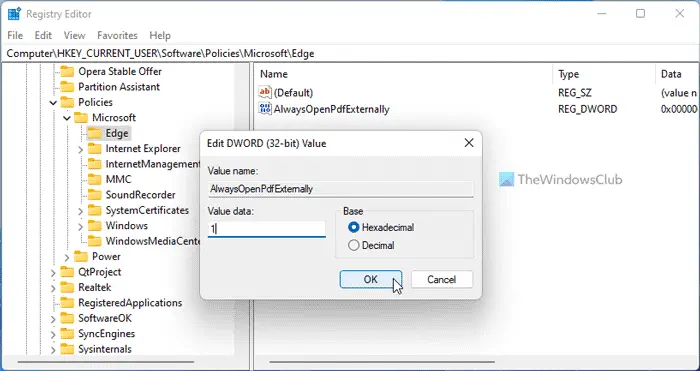This screenshot has height=371, width=700.
Task: Expand the Internet Explorer key
Action: pos(80,149)
